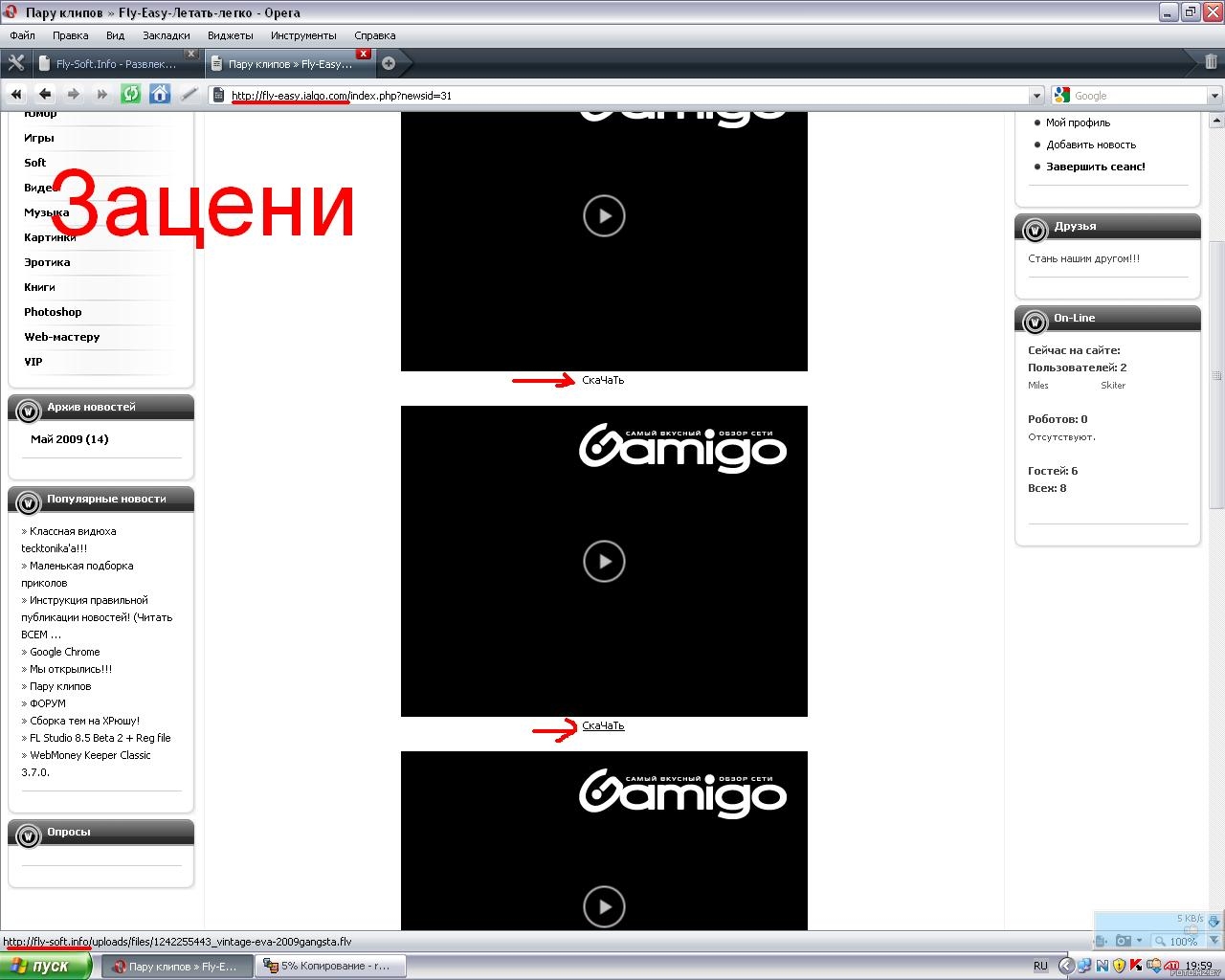Screen dimensions: 1225x980
Task: Show hidden system tray icons
Action: point(1067,966)
